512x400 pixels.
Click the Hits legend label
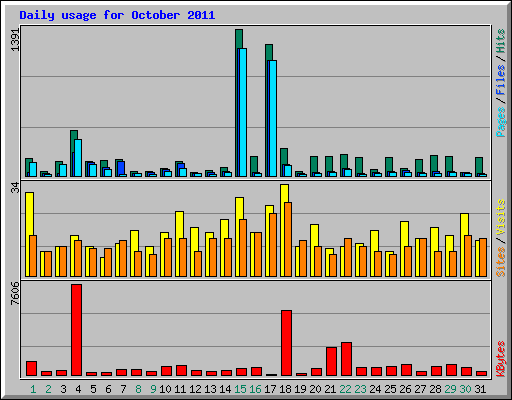(x=501, y=41)
